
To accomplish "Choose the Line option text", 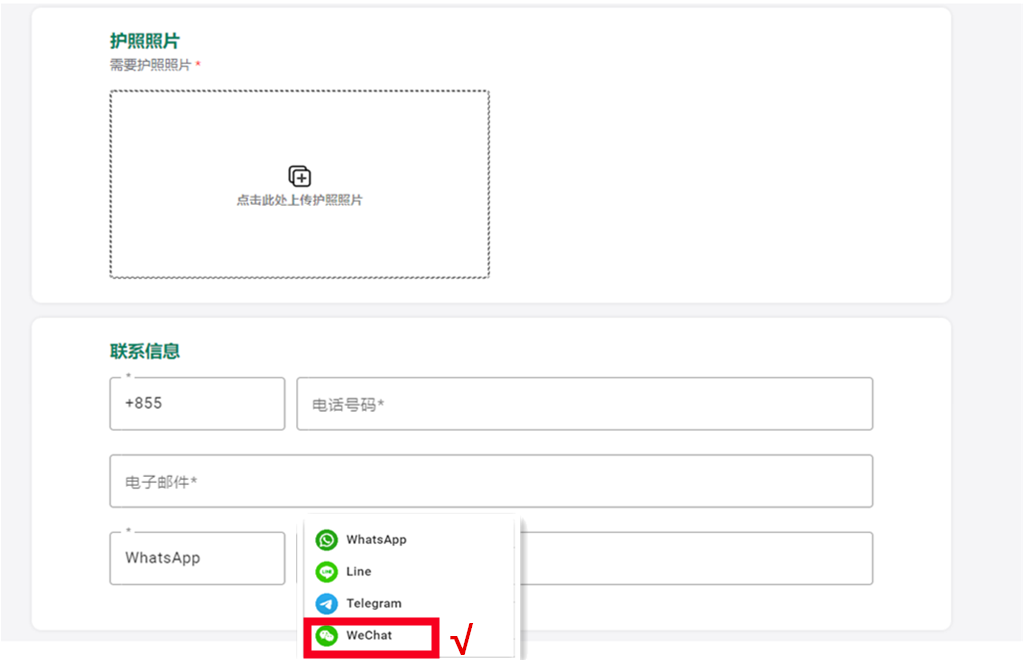I will 358,572.
